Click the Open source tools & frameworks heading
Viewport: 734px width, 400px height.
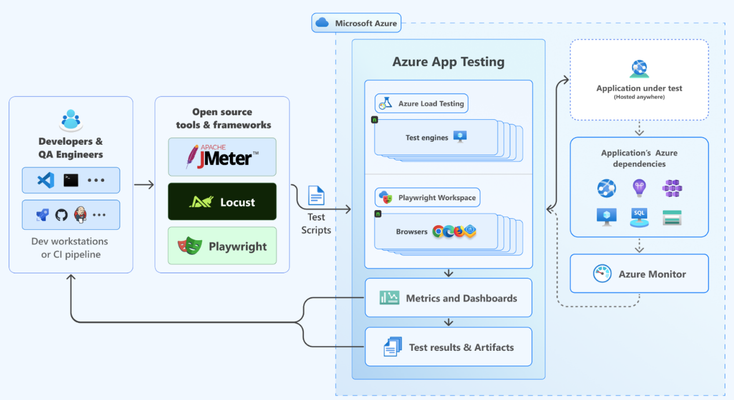coord(223,119)
